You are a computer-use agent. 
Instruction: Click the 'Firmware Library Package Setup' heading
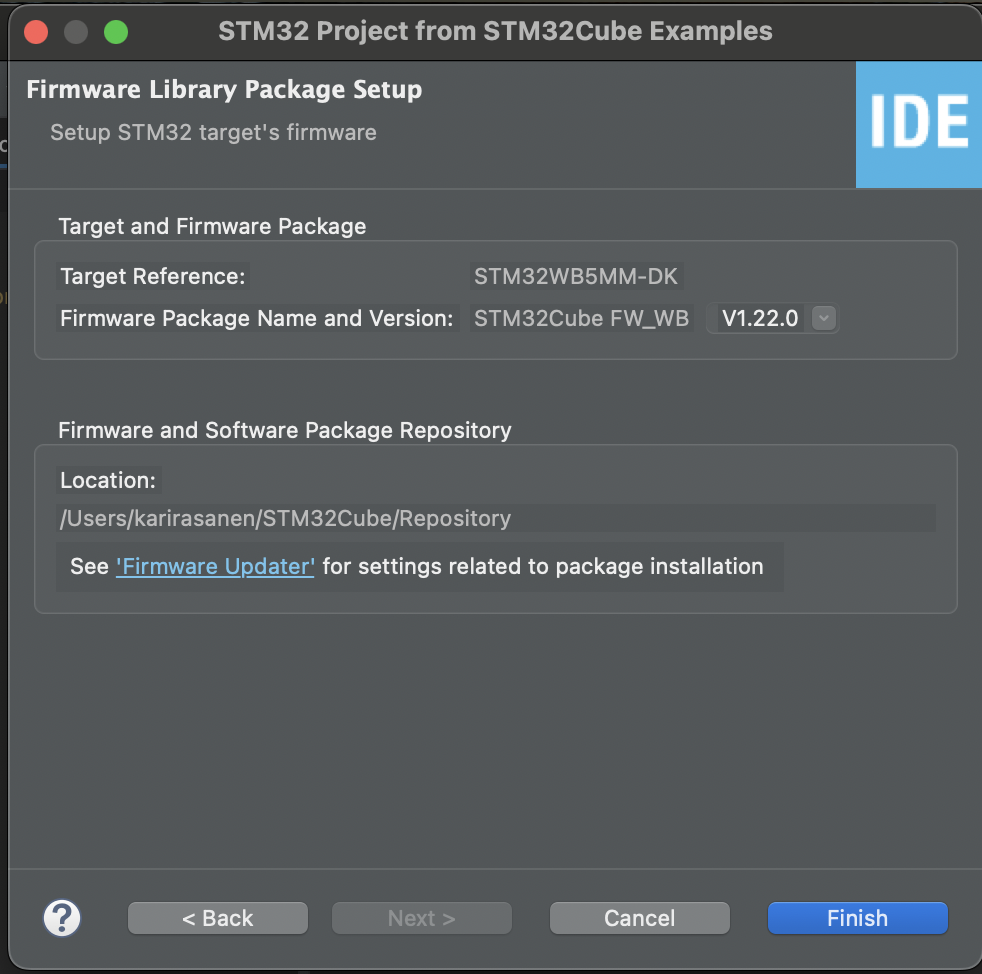point(223,89)
